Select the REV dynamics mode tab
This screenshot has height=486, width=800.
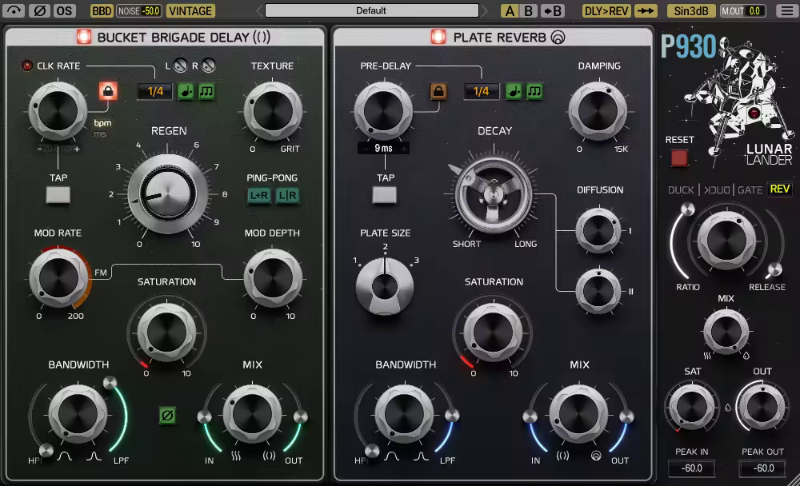(780, 189)
